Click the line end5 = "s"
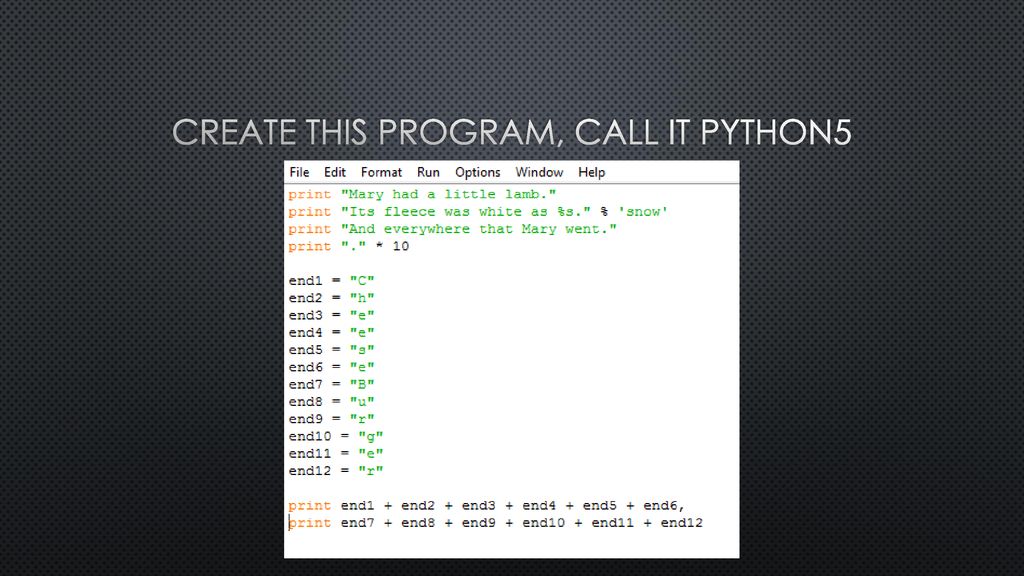 pyautogui.click(x=332, y=350)
